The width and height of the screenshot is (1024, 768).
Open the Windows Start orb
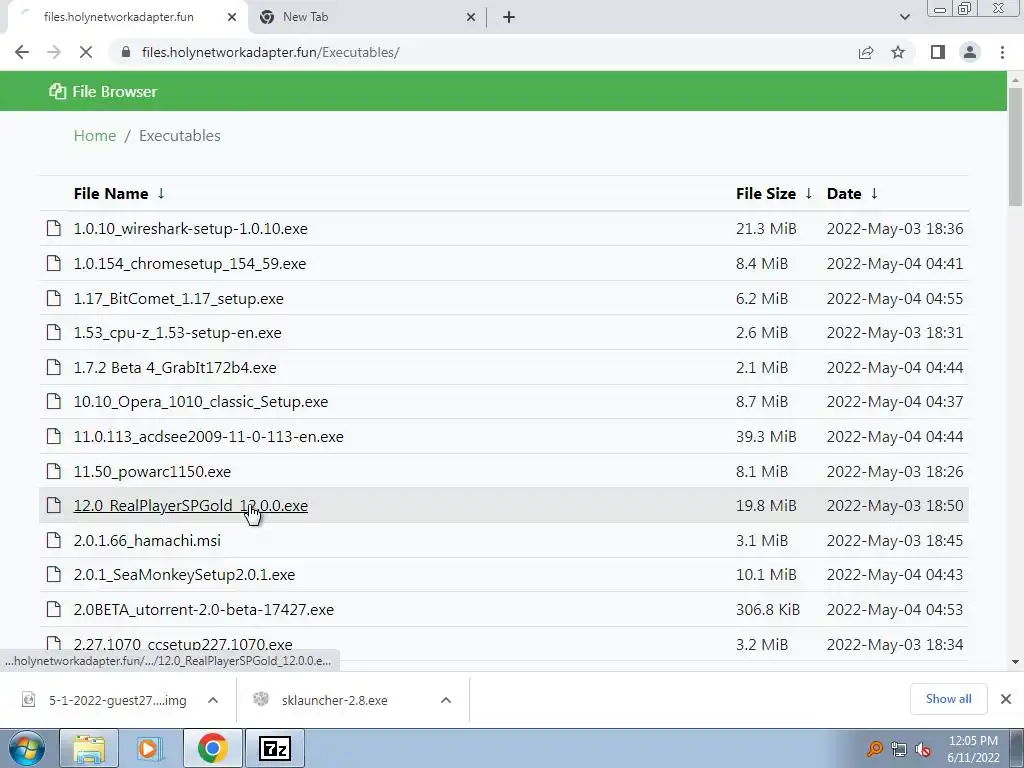click(26, 748)
